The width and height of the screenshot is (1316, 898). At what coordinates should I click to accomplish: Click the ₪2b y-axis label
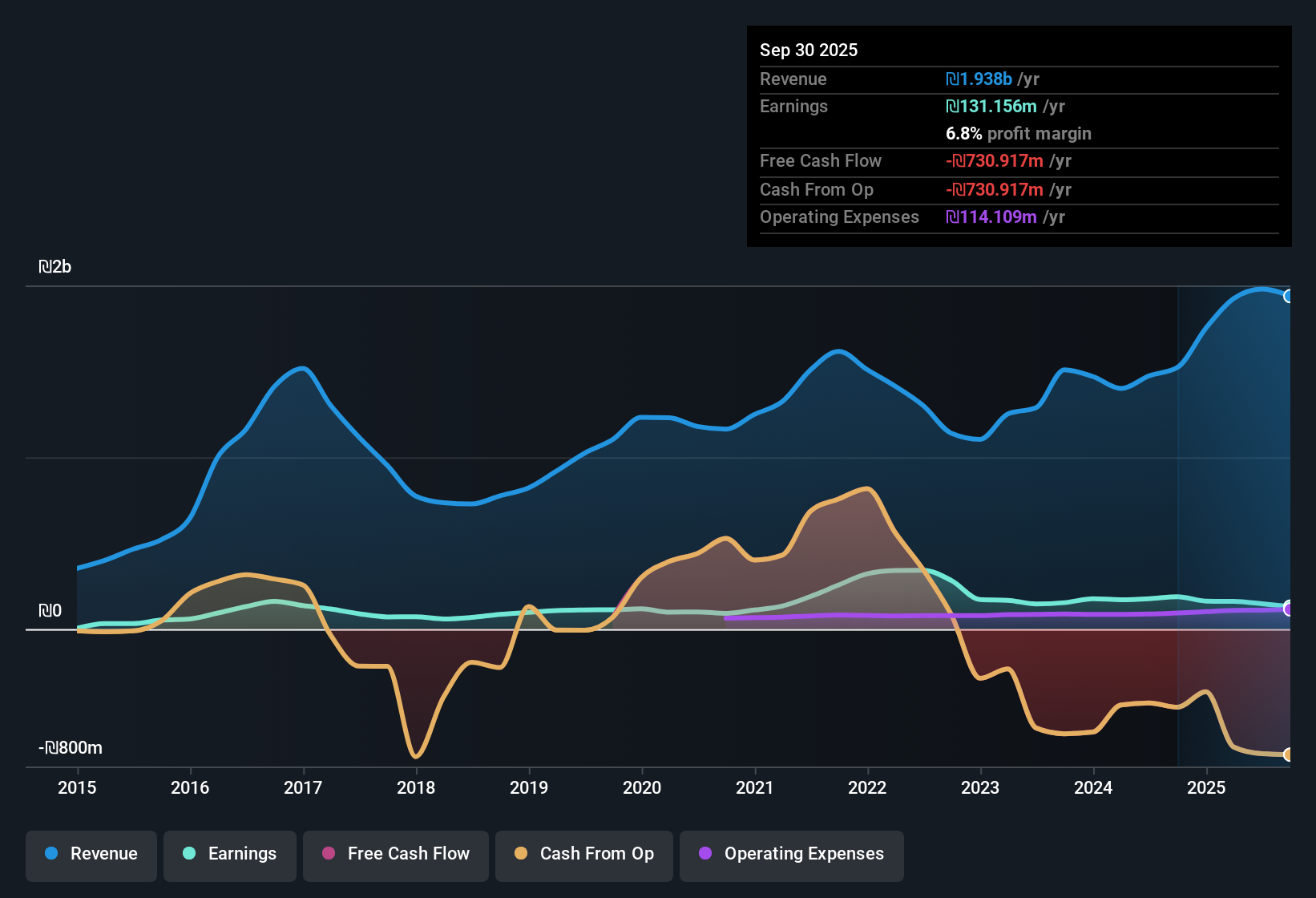click(55, 266)
